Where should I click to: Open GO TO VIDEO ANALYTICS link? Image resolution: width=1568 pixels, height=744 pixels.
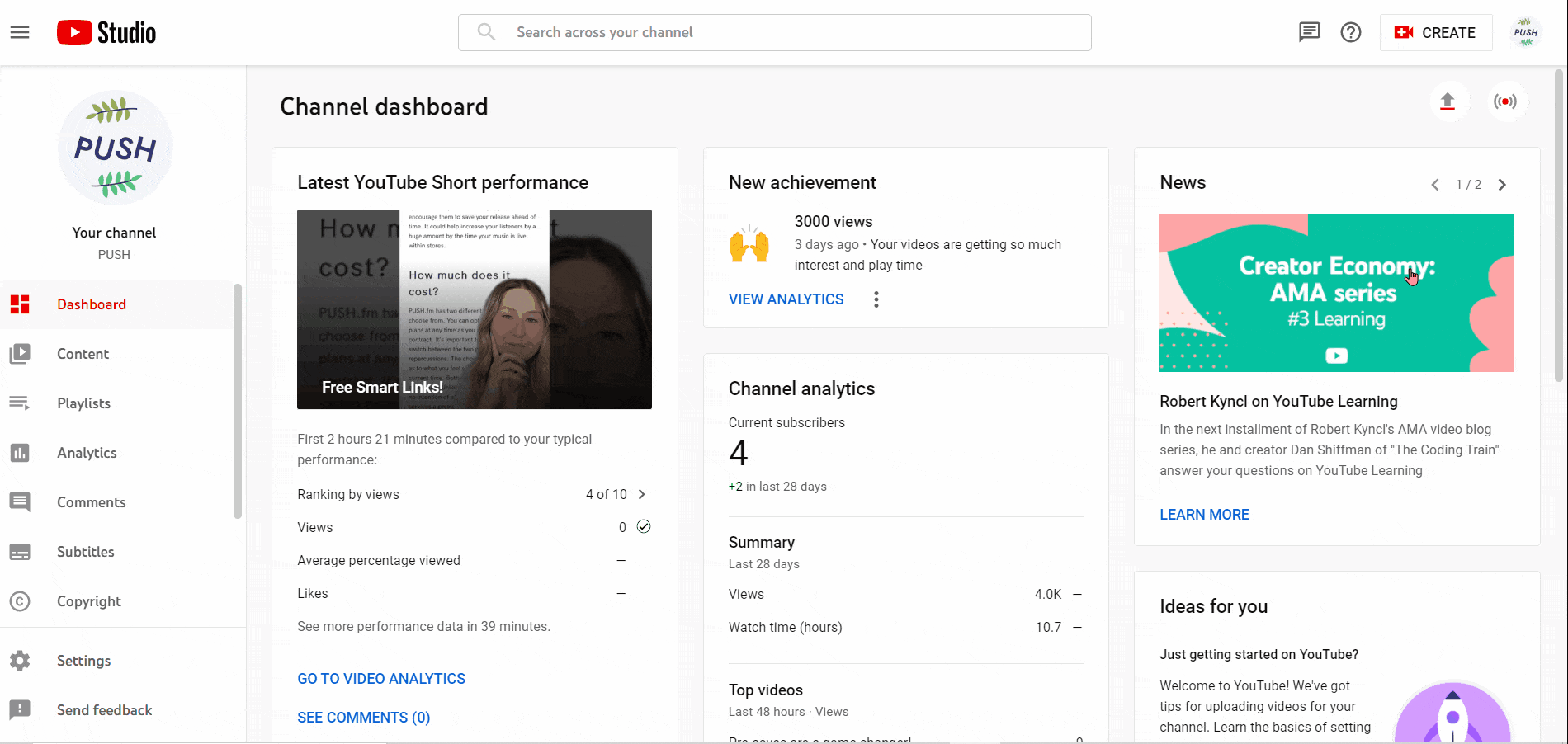381,678
